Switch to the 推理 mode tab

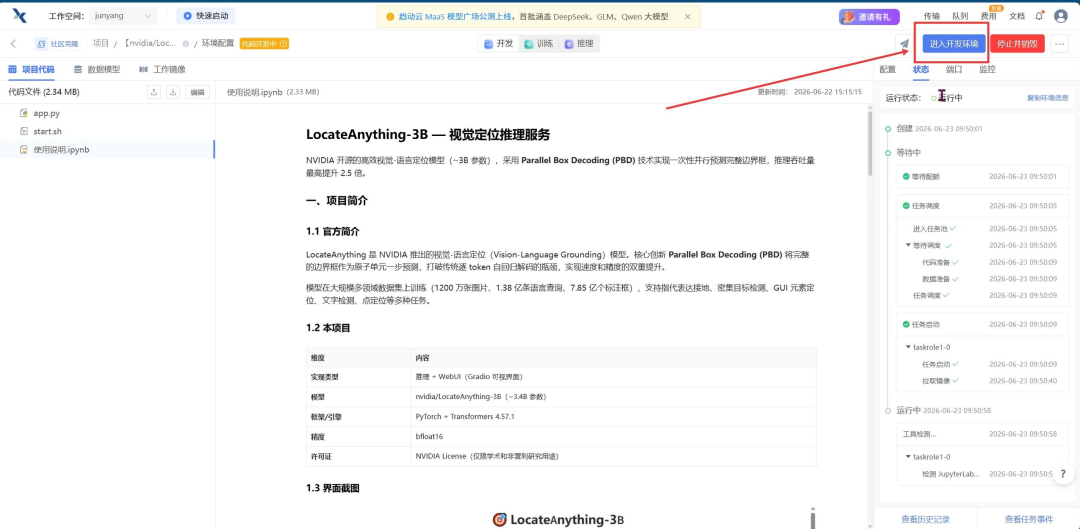(x=579, y=43)
